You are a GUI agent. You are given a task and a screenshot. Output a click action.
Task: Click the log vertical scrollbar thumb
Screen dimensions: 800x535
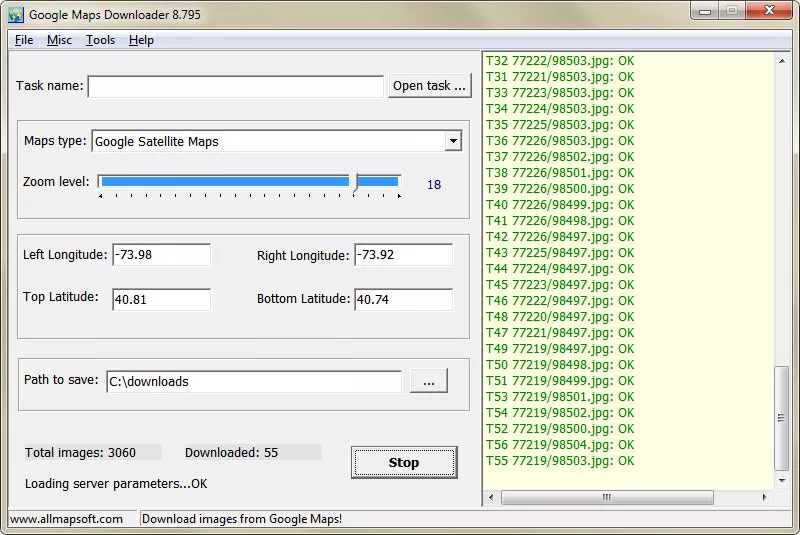tap(781, 418)
